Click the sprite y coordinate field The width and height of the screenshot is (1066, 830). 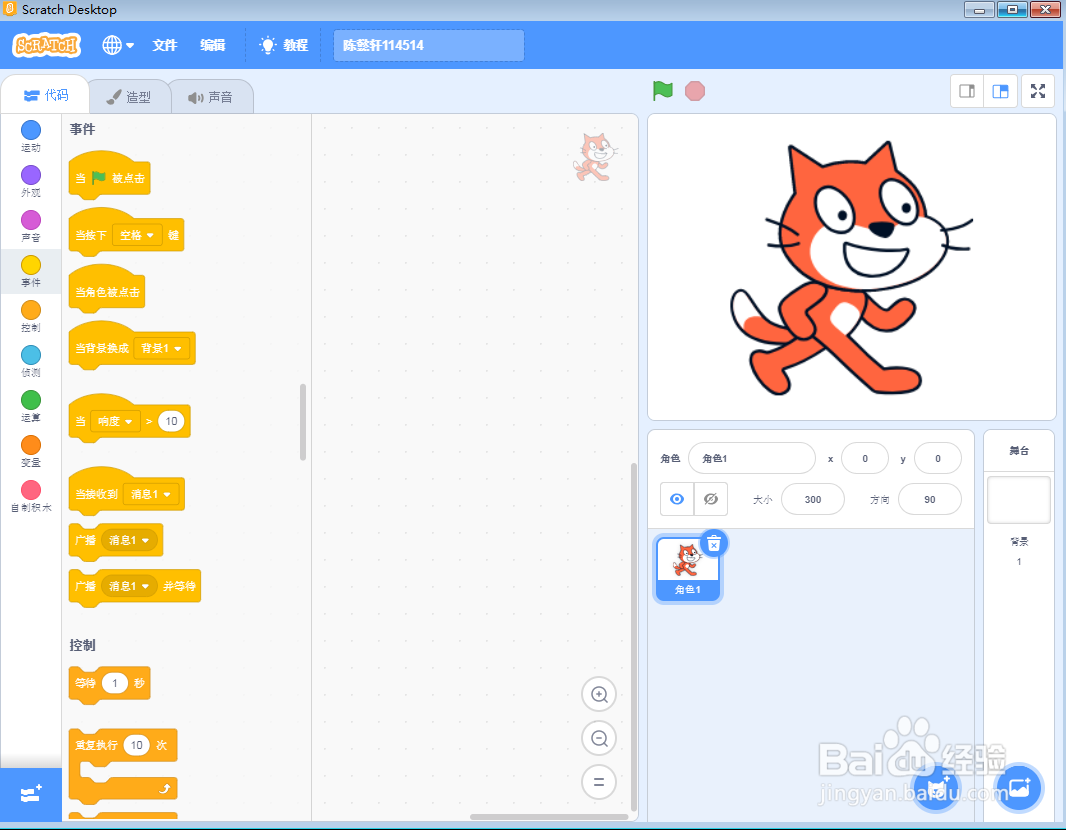pyautogui.click(x=938, y=458)
